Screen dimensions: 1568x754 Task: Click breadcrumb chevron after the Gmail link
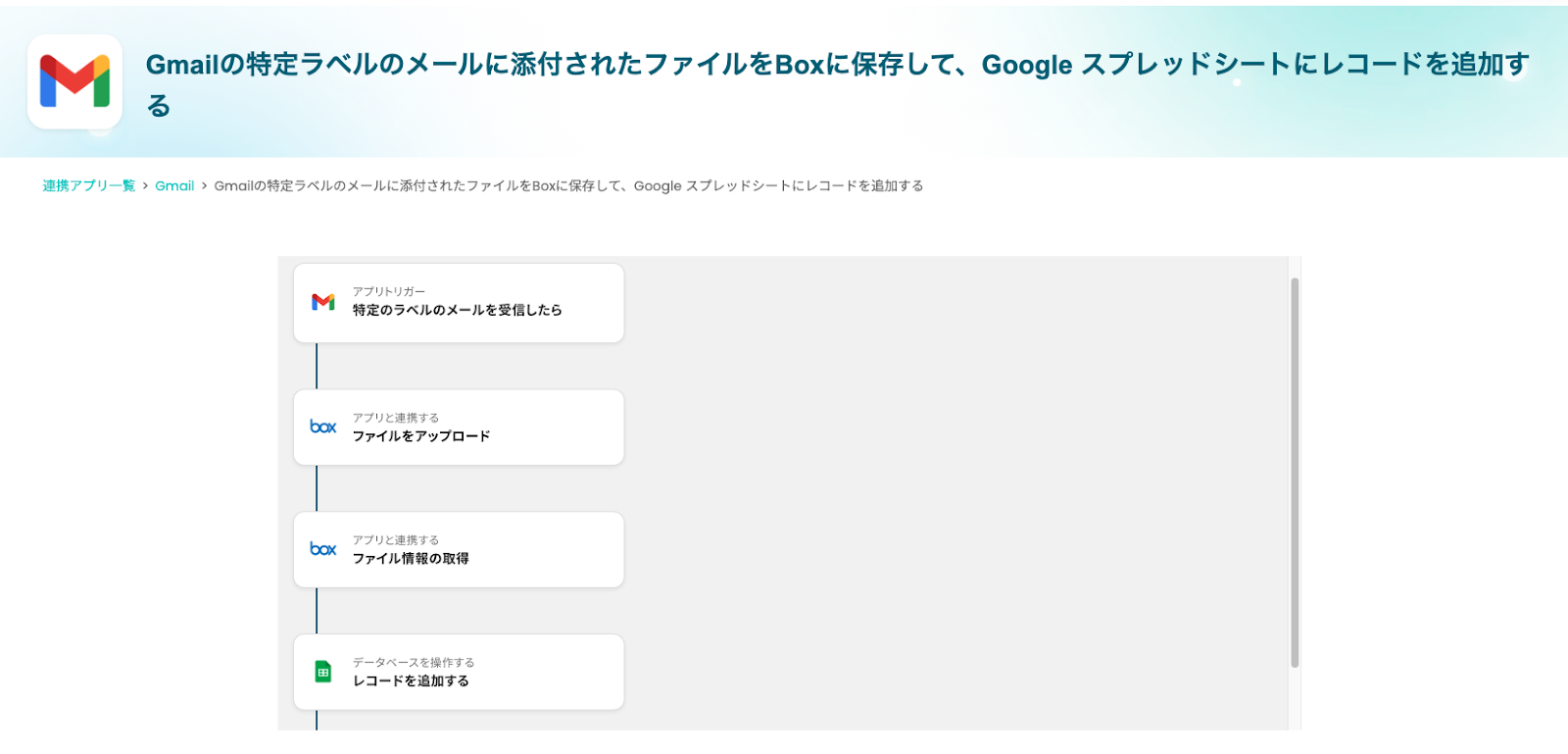coord(204,186)
